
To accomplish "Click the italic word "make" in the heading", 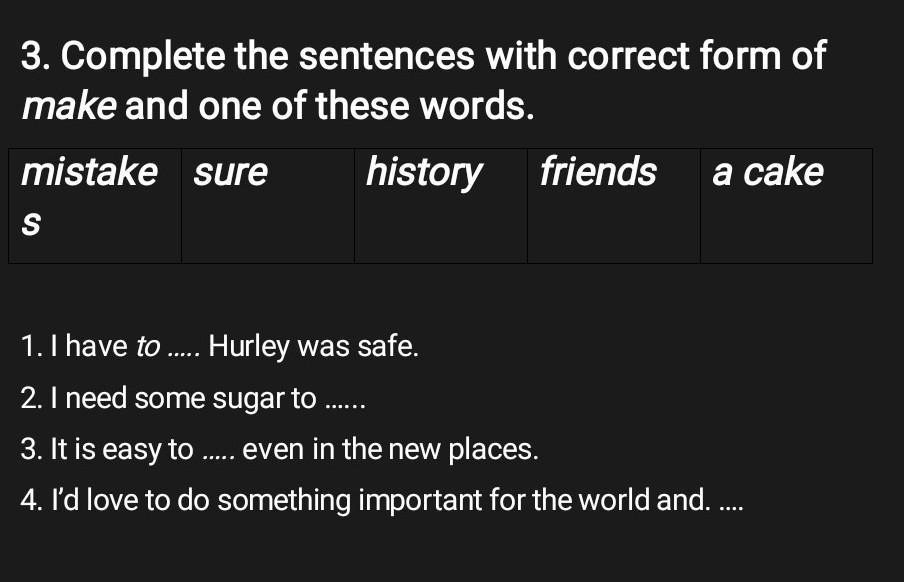I will [68, 105].
